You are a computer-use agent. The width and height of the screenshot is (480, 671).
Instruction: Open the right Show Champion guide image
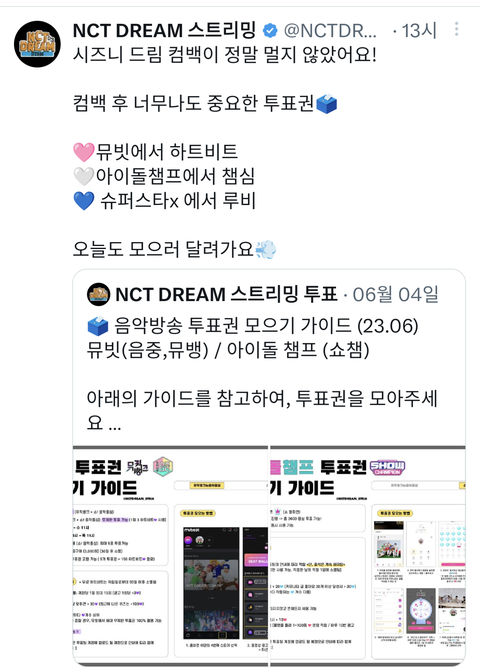point(368,555)
